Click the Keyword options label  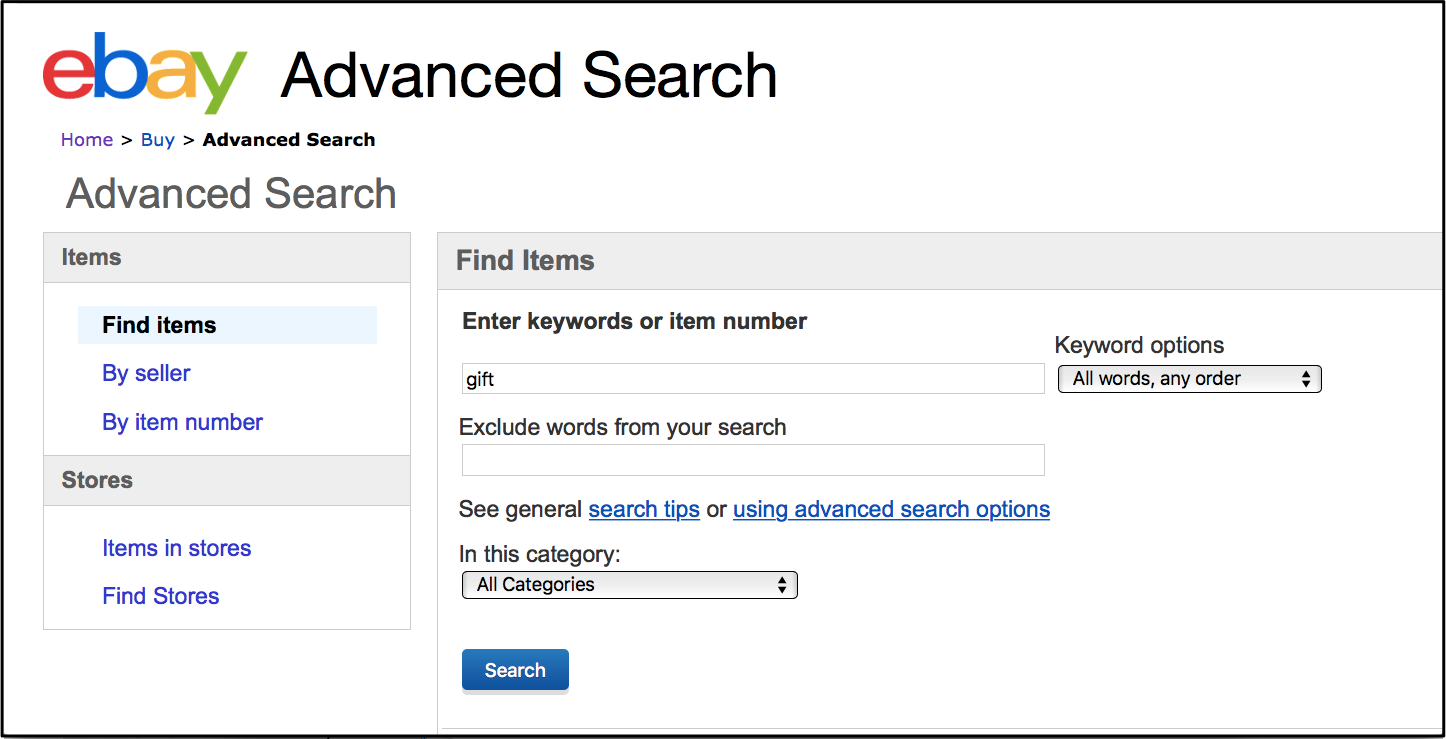1139,345
